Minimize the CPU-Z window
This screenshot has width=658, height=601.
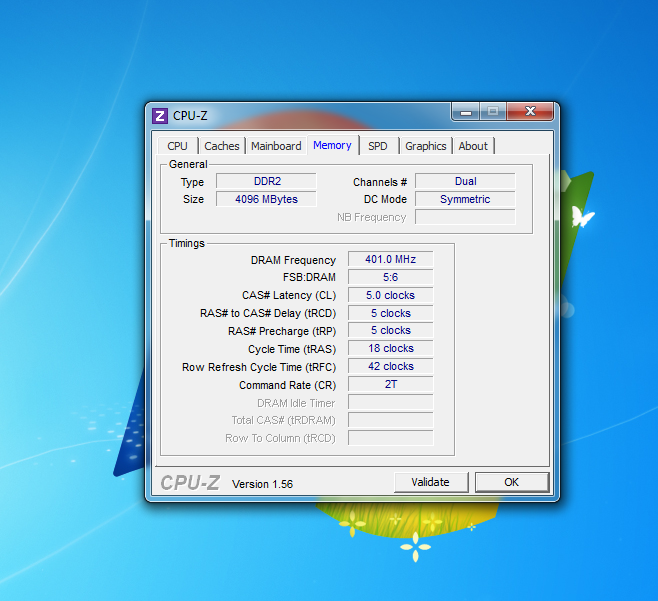coord(466,112)
